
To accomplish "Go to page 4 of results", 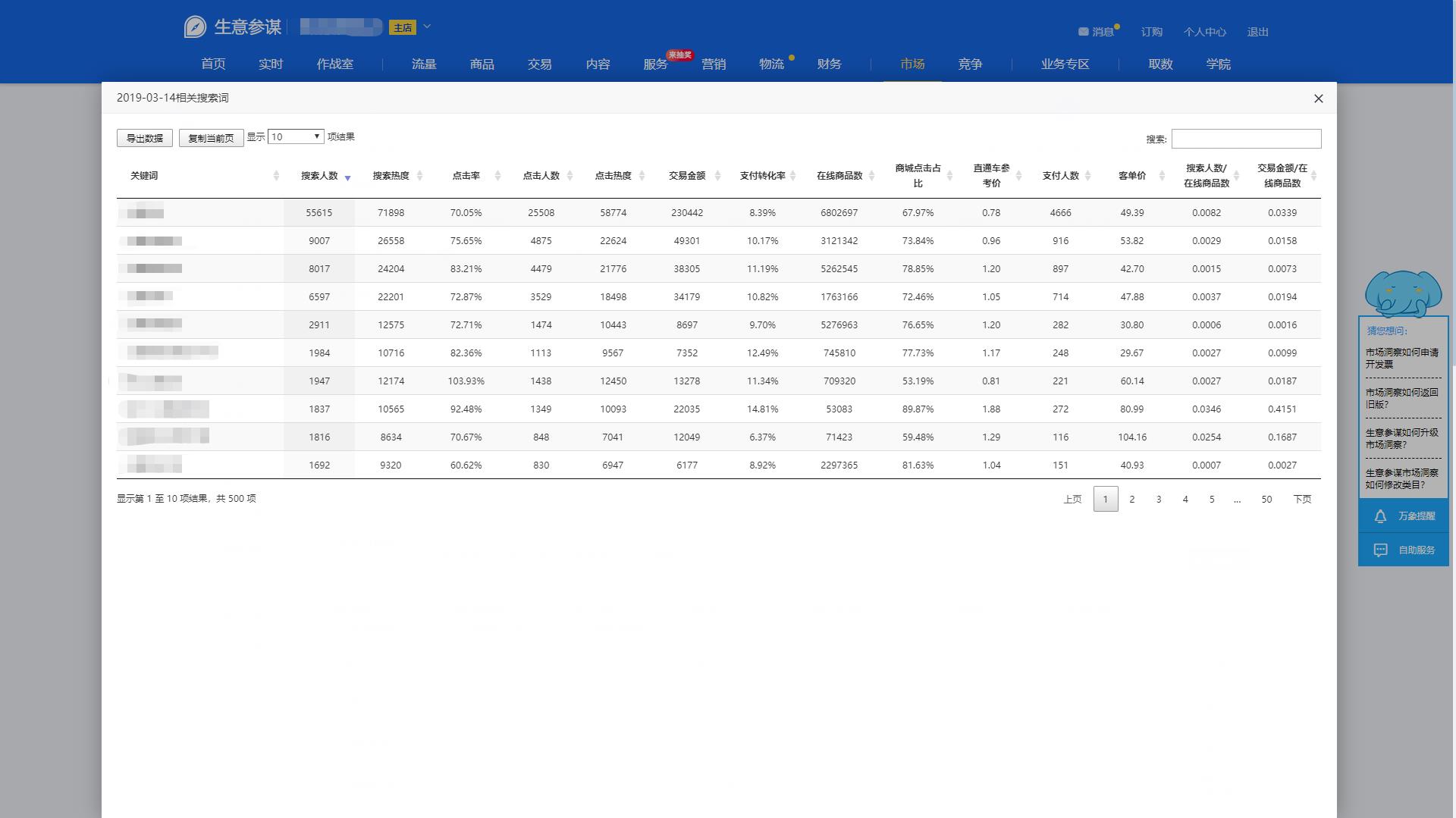I will click(x=1185, y=499).
